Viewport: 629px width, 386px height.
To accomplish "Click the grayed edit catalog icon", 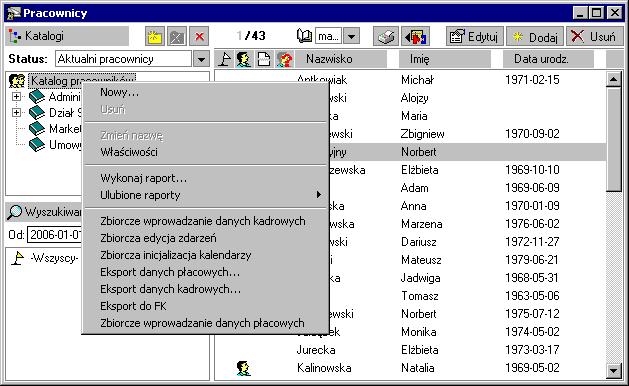I will coord(177,37).
